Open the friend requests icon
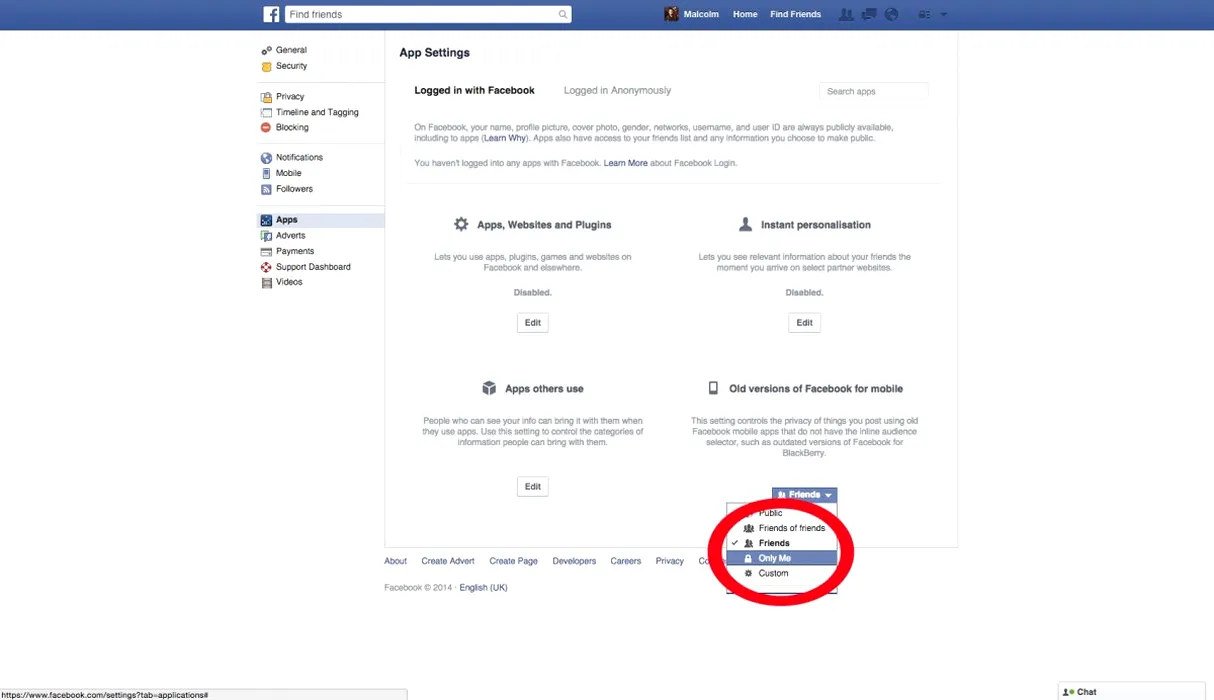The height and width of the screenshot is (700, 1214). (x=847, y=15)
